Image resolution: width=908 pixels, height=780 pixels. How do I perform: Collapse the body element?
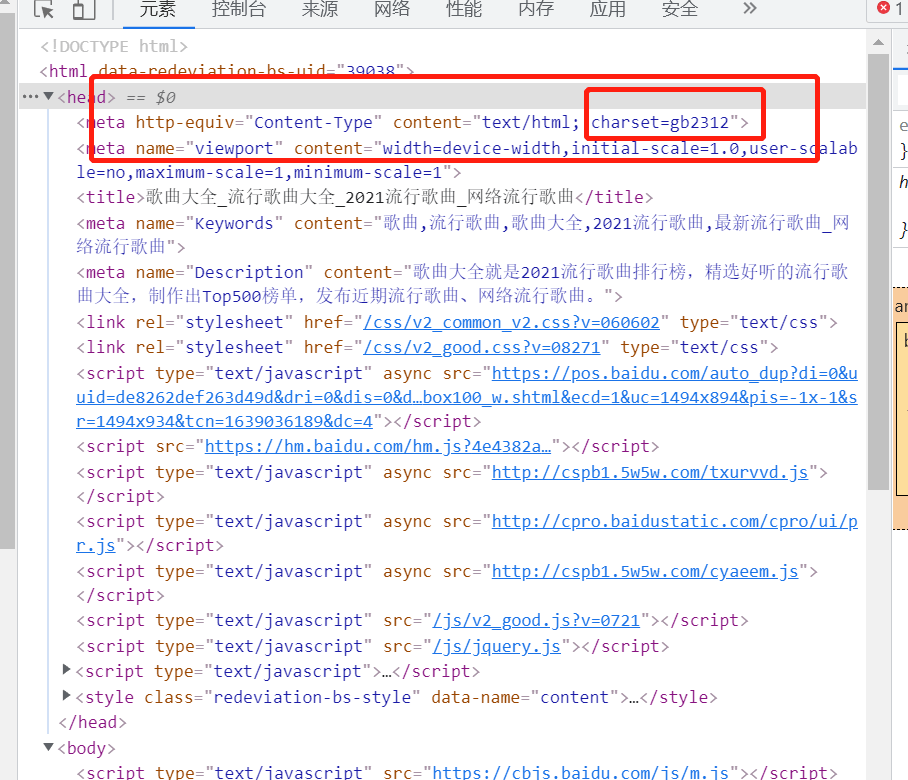pyautogui.click(x=49, y=747)
